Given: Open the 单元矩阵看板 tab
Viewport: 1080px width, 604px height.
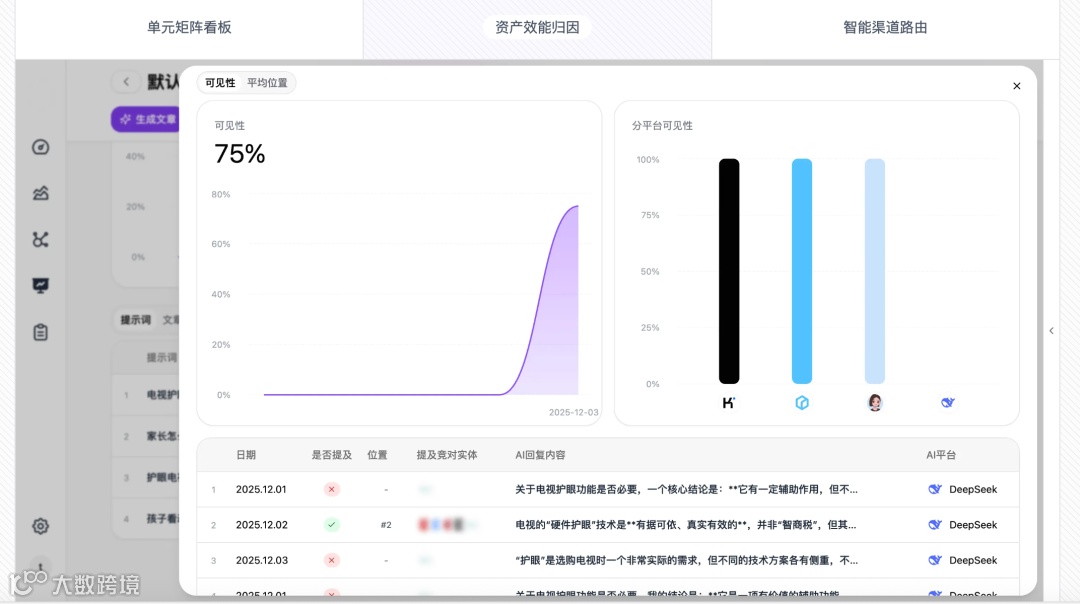Looking at the screenshot, I should [x=189, y=28].
